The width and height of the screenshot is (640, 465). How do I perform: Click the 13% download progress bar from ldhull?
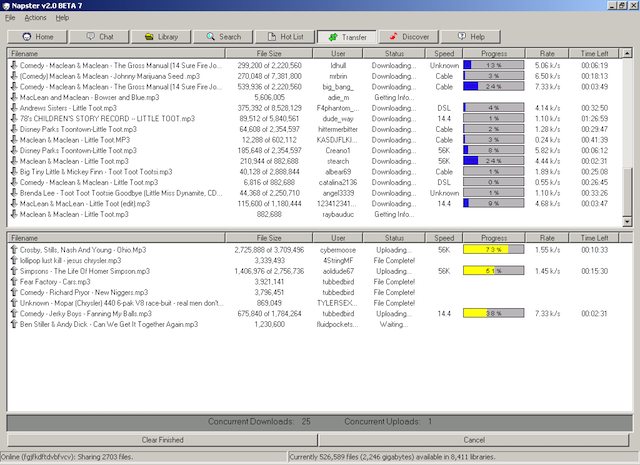(x=494, y=65)
